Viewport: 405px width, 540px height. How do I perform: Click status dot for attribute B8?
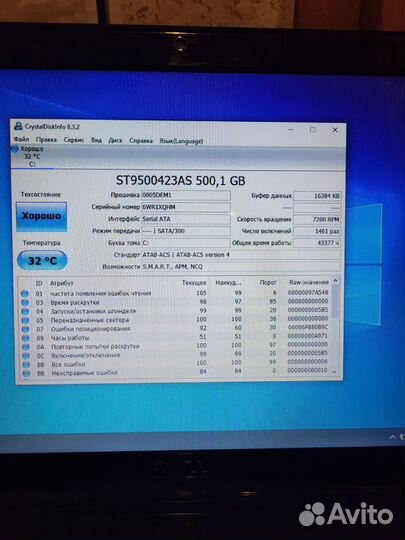[x=26, y=364]
